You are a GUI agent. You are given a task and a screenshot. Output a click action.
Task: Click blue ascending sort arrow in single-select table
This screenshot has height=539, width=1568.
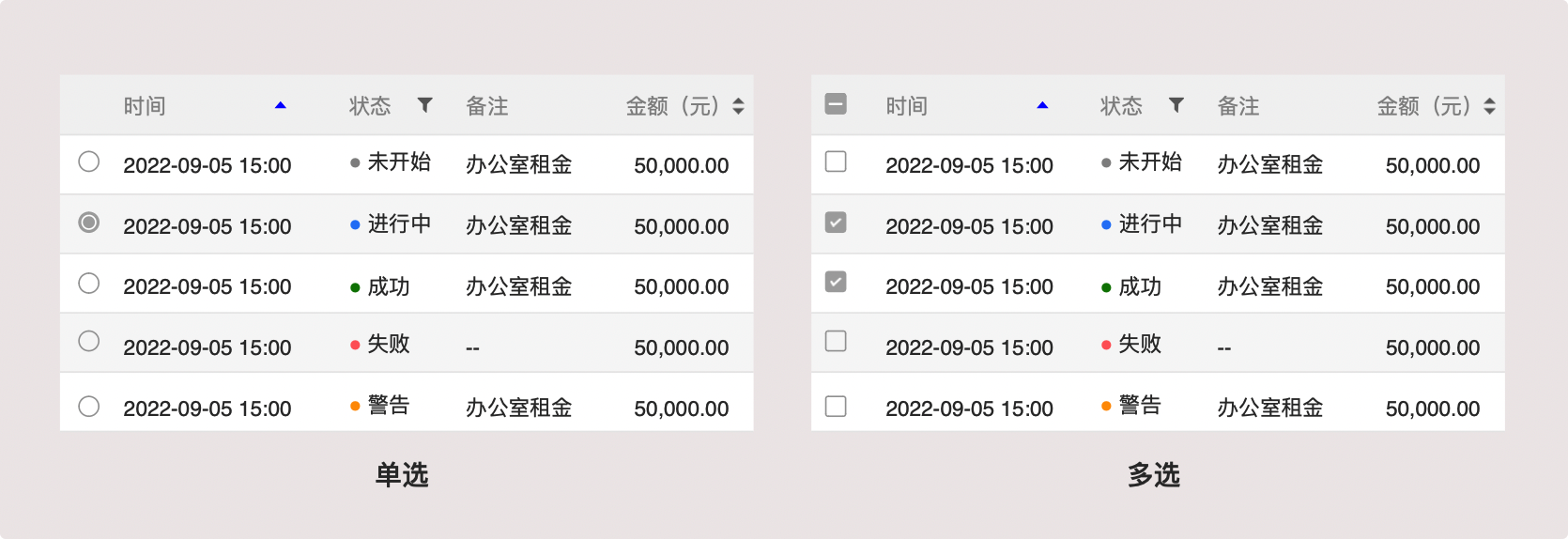[x=280, y=106]
